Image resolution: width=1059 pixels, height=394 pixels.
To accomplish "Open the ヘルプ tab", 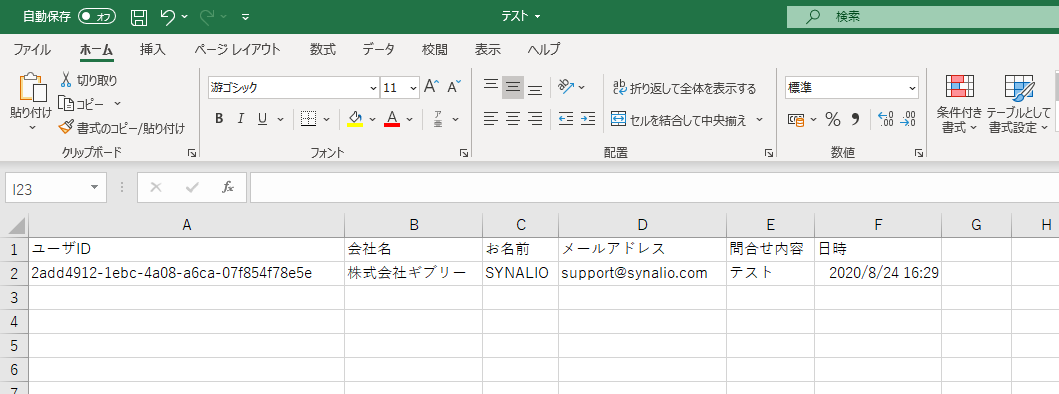I will (544, 49).
